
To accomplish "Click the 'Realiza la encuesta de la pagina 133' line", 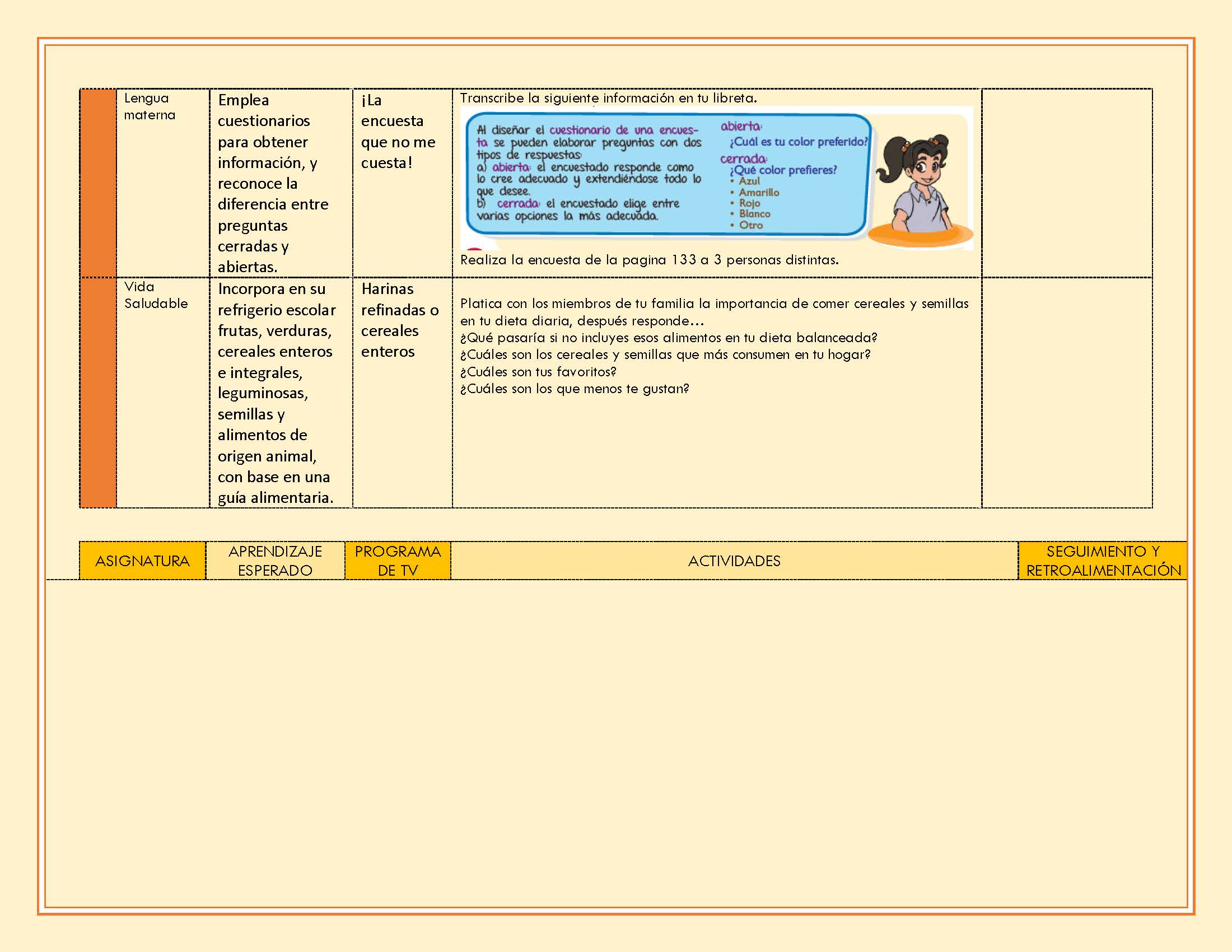I will [649, 260].
